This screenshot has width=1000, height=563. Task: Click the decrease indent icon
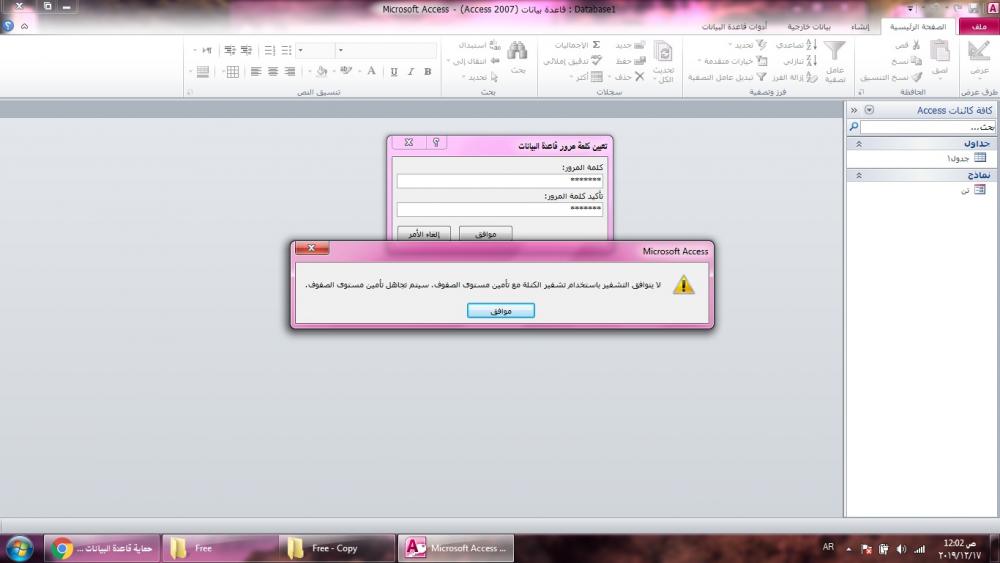point(246,50)
